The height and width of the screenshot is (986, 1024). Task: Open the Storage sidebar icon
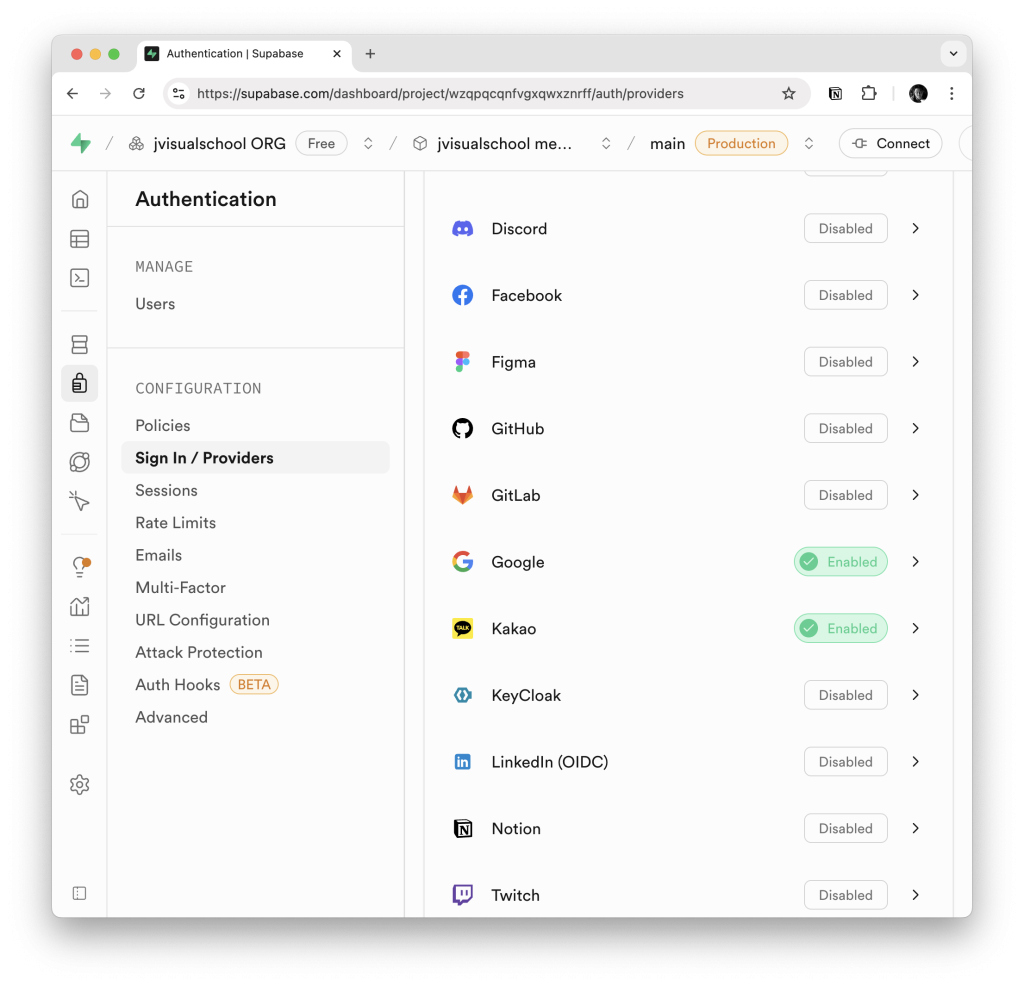80,423
